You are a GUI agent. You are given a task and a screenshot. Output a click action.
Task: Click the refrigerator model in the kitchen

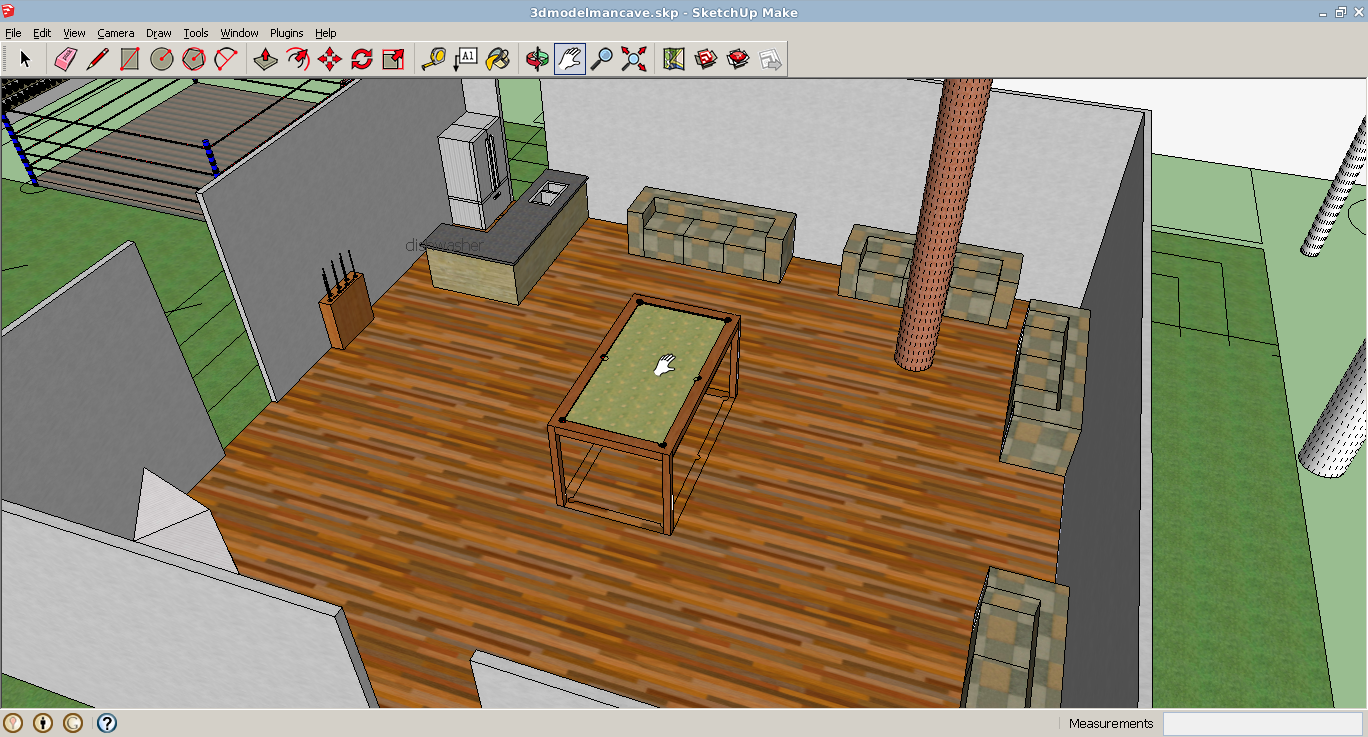[475, 170]
